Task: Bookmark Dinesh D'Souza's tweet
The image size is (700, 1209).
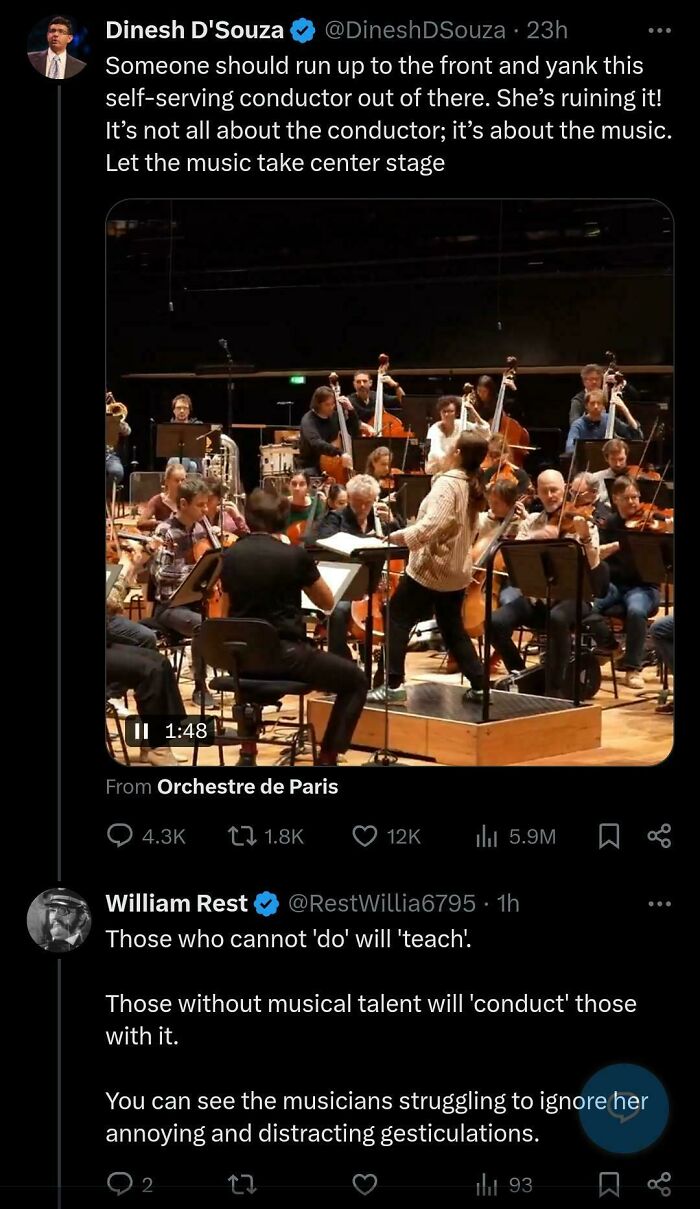Action: [609, 837]
